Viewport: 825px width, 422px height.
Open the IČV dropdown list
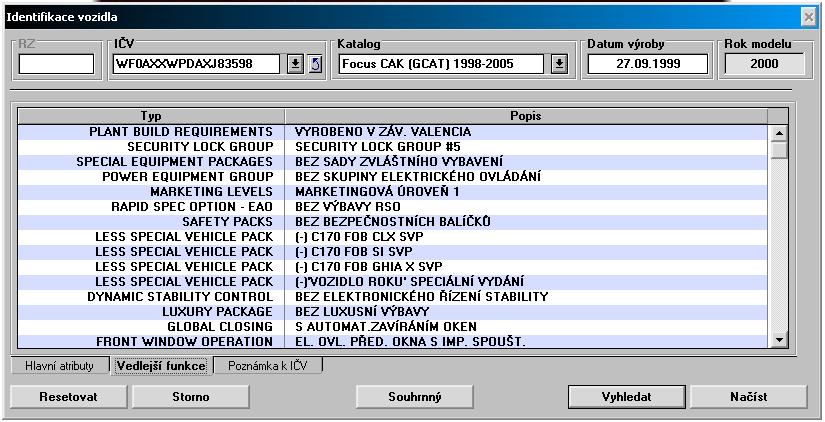pyautogui.click(x=295, y=64)
